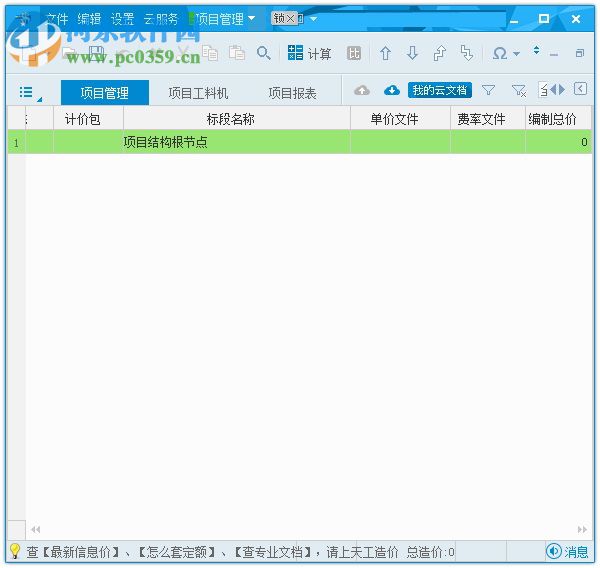The width and height of the screenshot is (600, 568).
Task: Click row number 1 header
Action: (x=16, y=142)
